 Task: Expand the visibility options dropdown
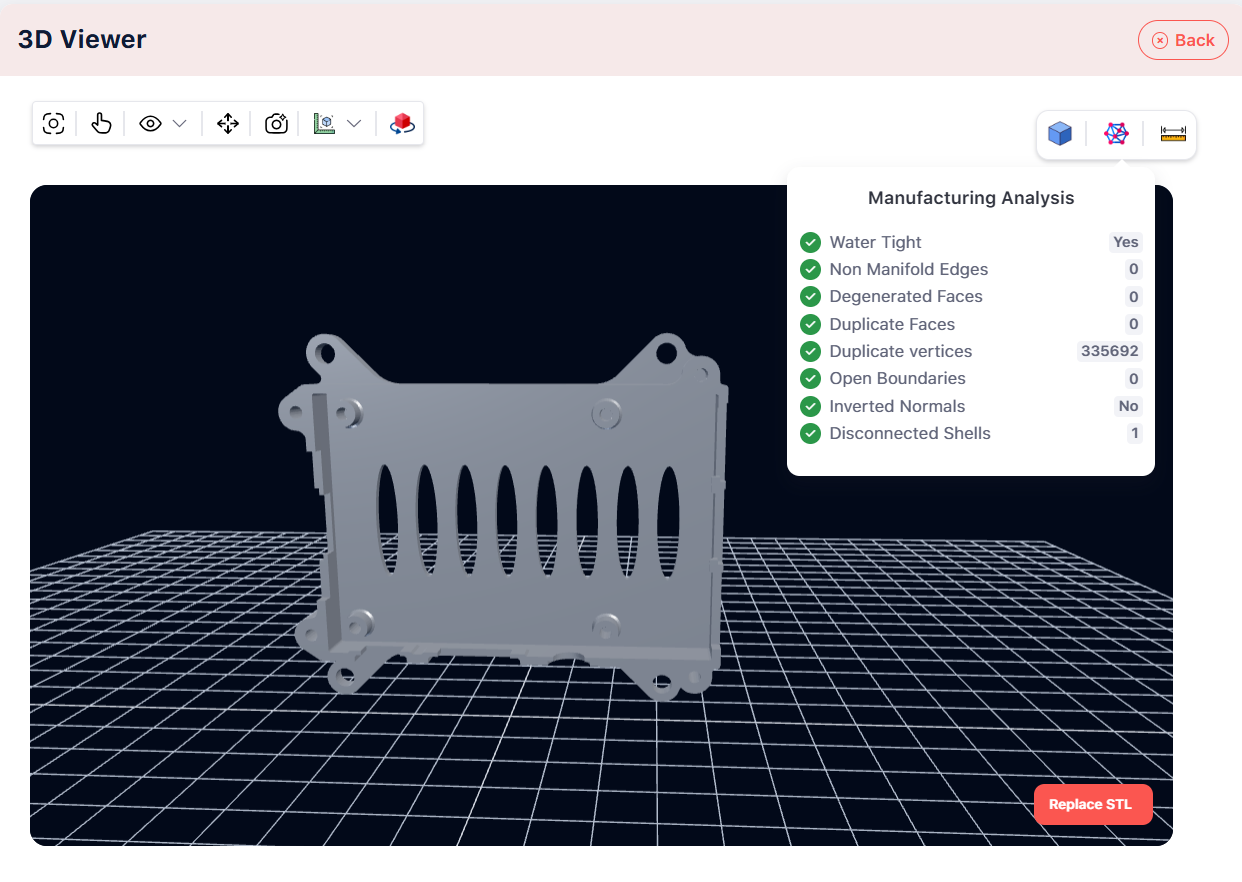tap(179, 122)
